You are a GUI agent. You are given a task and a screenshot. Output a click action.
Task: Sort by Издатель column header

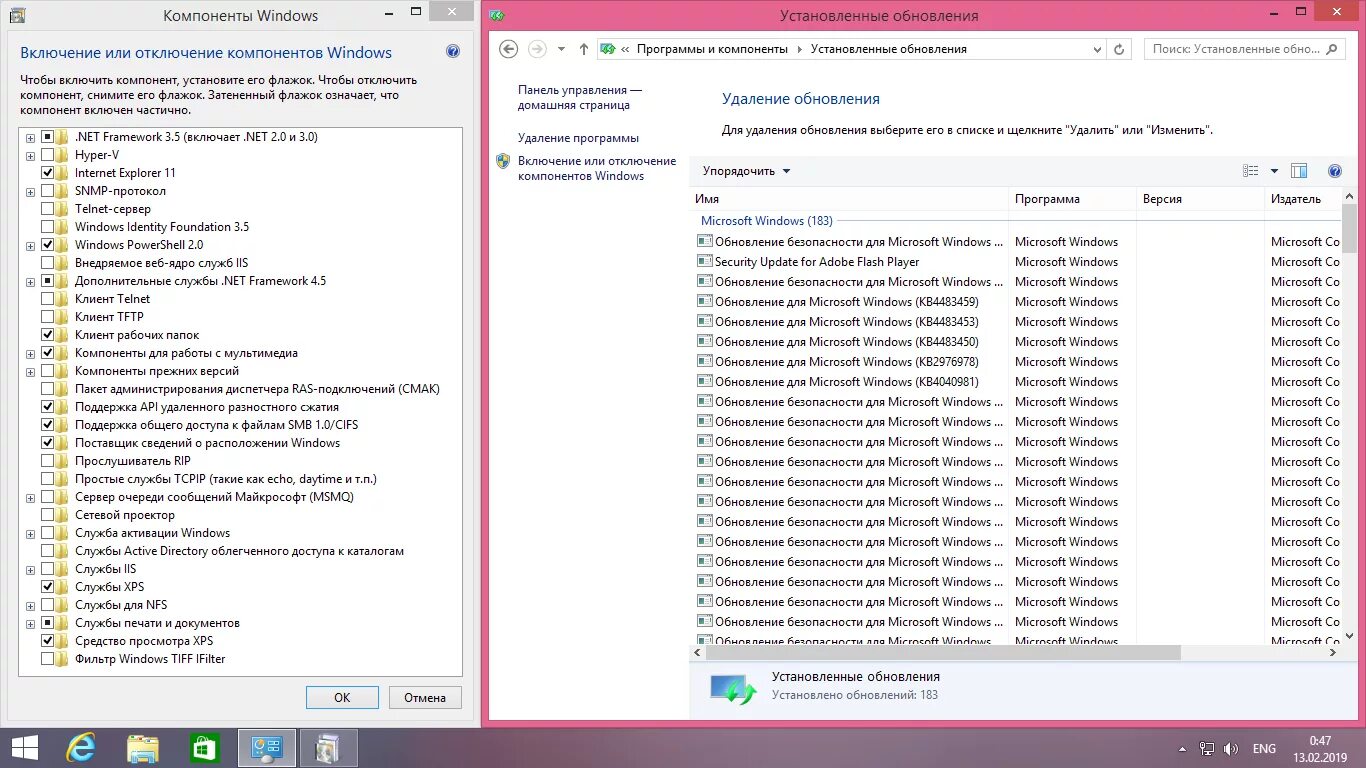1303,199
